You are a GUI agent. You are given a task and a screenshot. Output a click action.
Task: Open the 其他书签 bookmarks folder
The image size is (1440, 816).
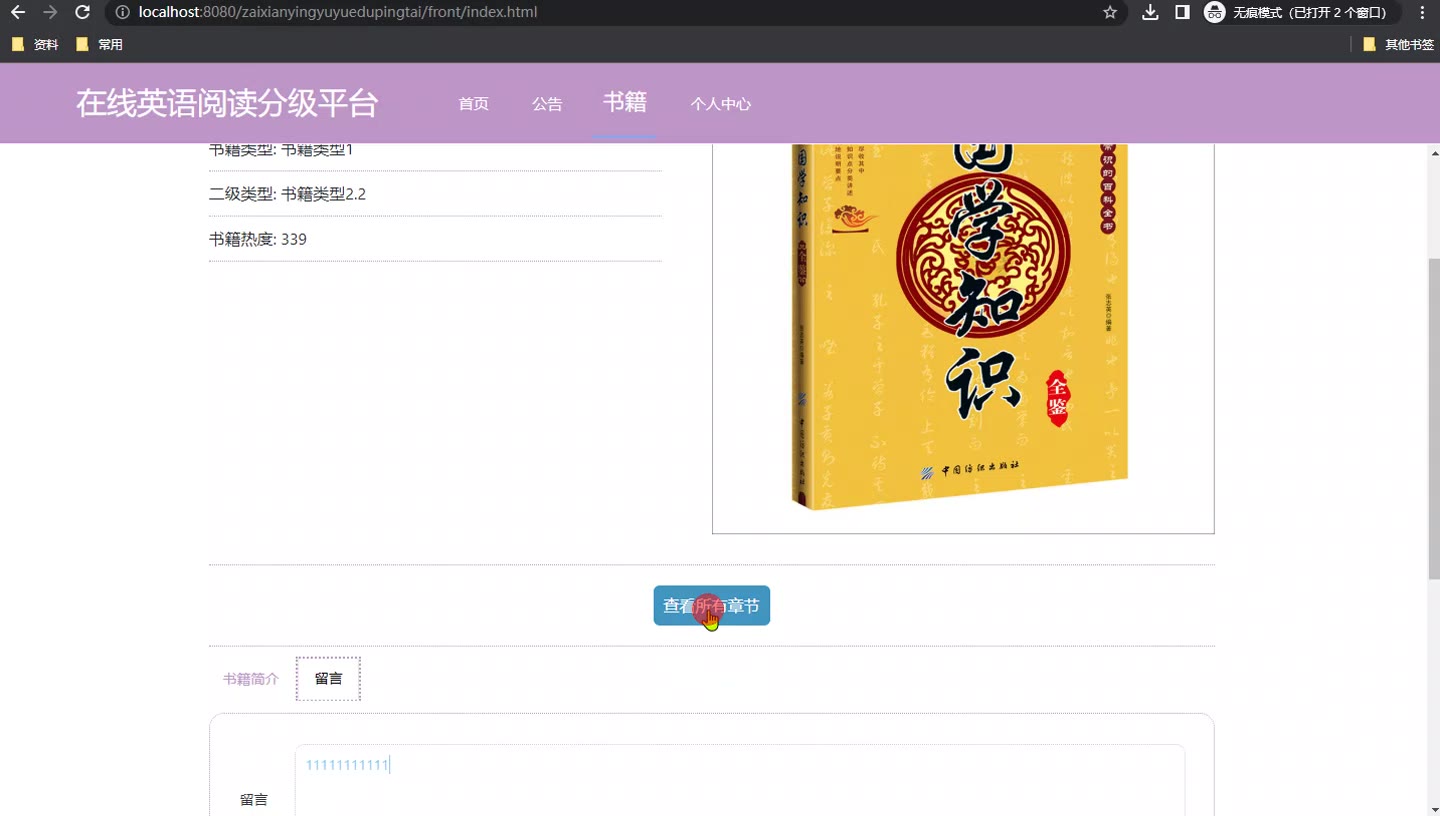(x=1398, y=45)
